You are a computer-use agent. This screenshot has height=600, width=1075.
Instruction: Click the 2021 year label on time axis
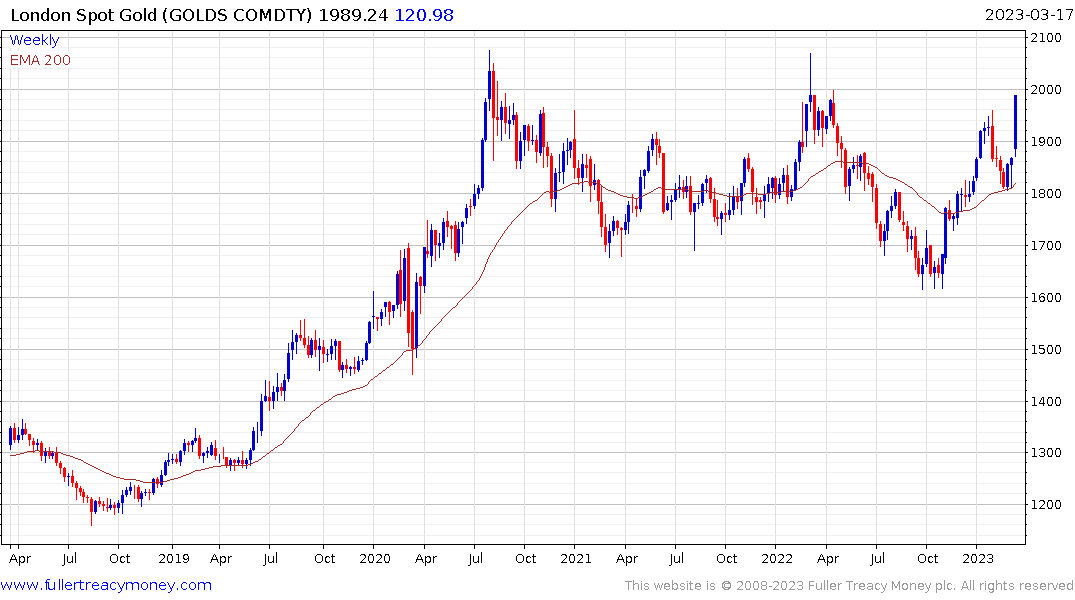click(576, 559)
